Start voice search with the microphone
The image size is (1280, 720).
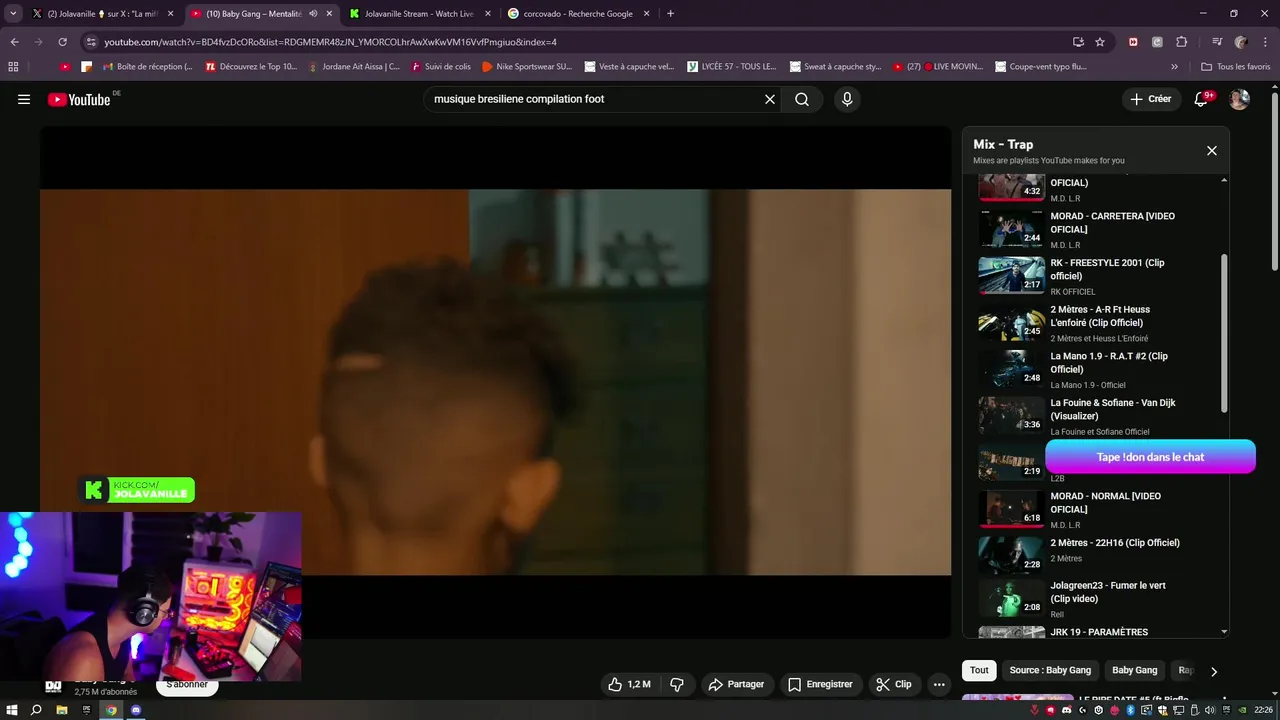[x=847, y=99]
